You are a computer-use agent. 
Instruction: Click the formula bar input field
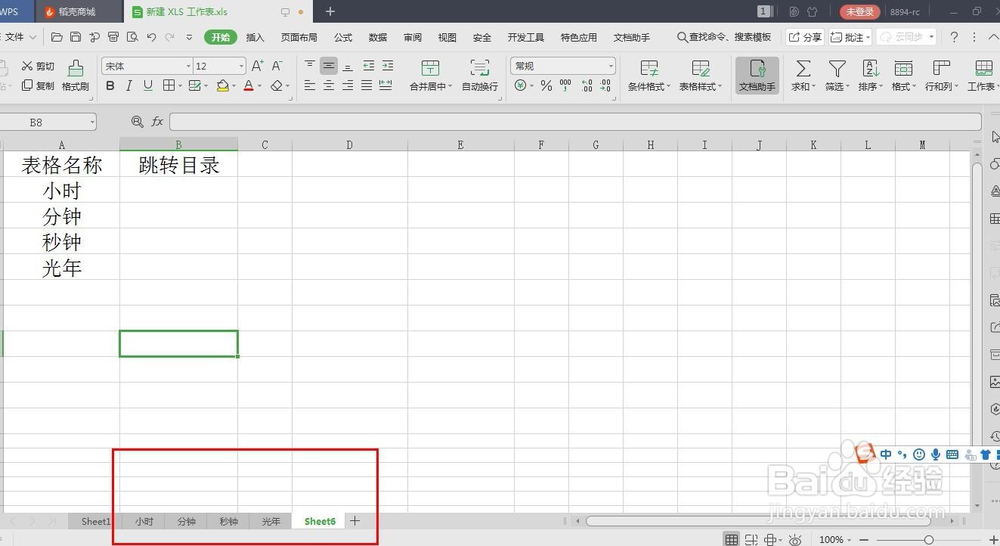point(575,121)
